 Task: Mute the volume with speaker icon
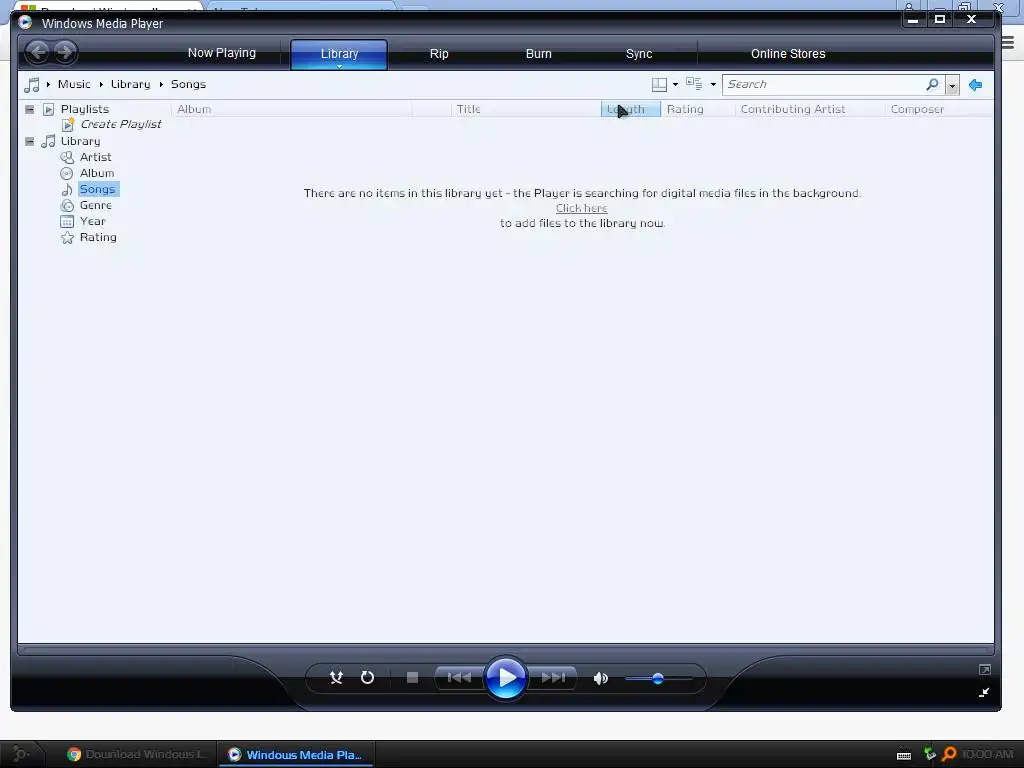tap(601, 679)
